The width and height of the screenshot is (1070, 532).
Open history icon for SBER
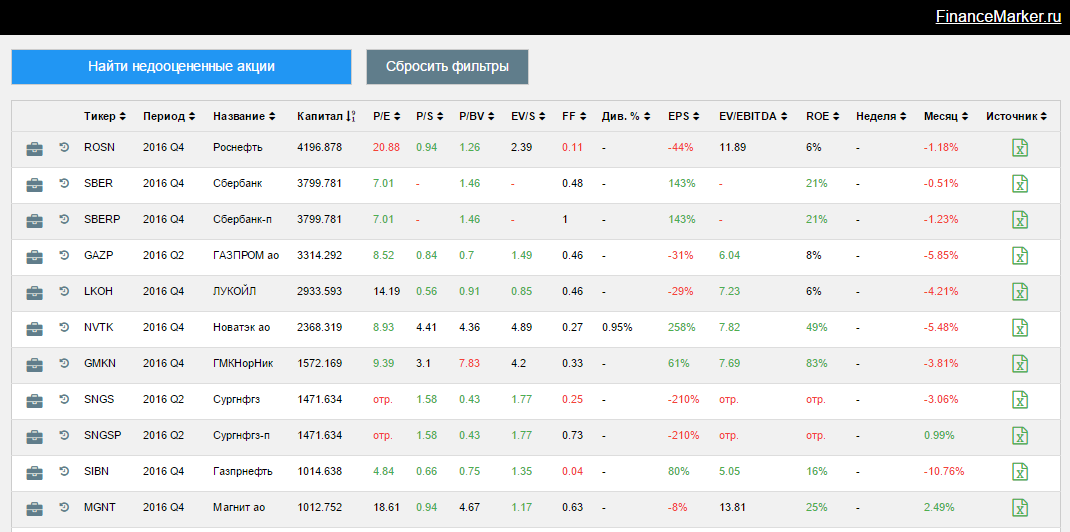click(x=64, y=183)
